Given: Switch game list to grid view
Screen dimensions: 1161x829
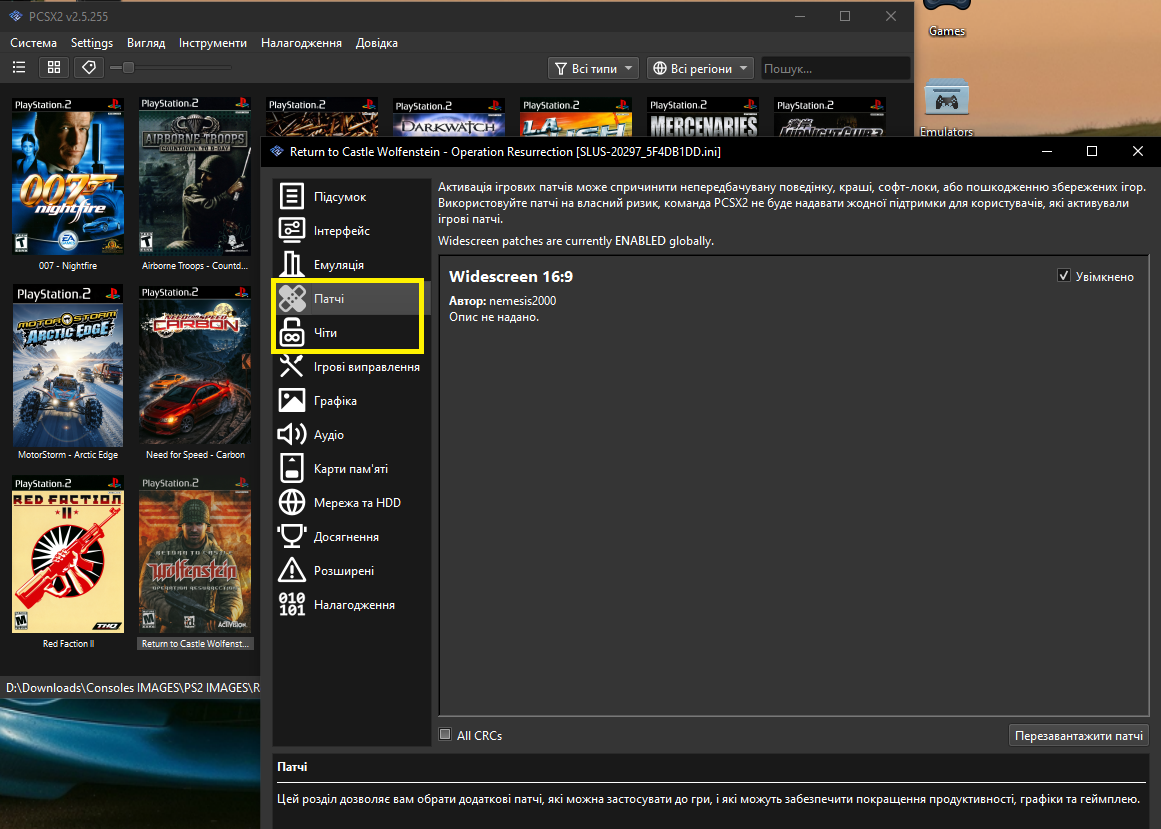Looking at the screenshot, I should pos(54,68).
